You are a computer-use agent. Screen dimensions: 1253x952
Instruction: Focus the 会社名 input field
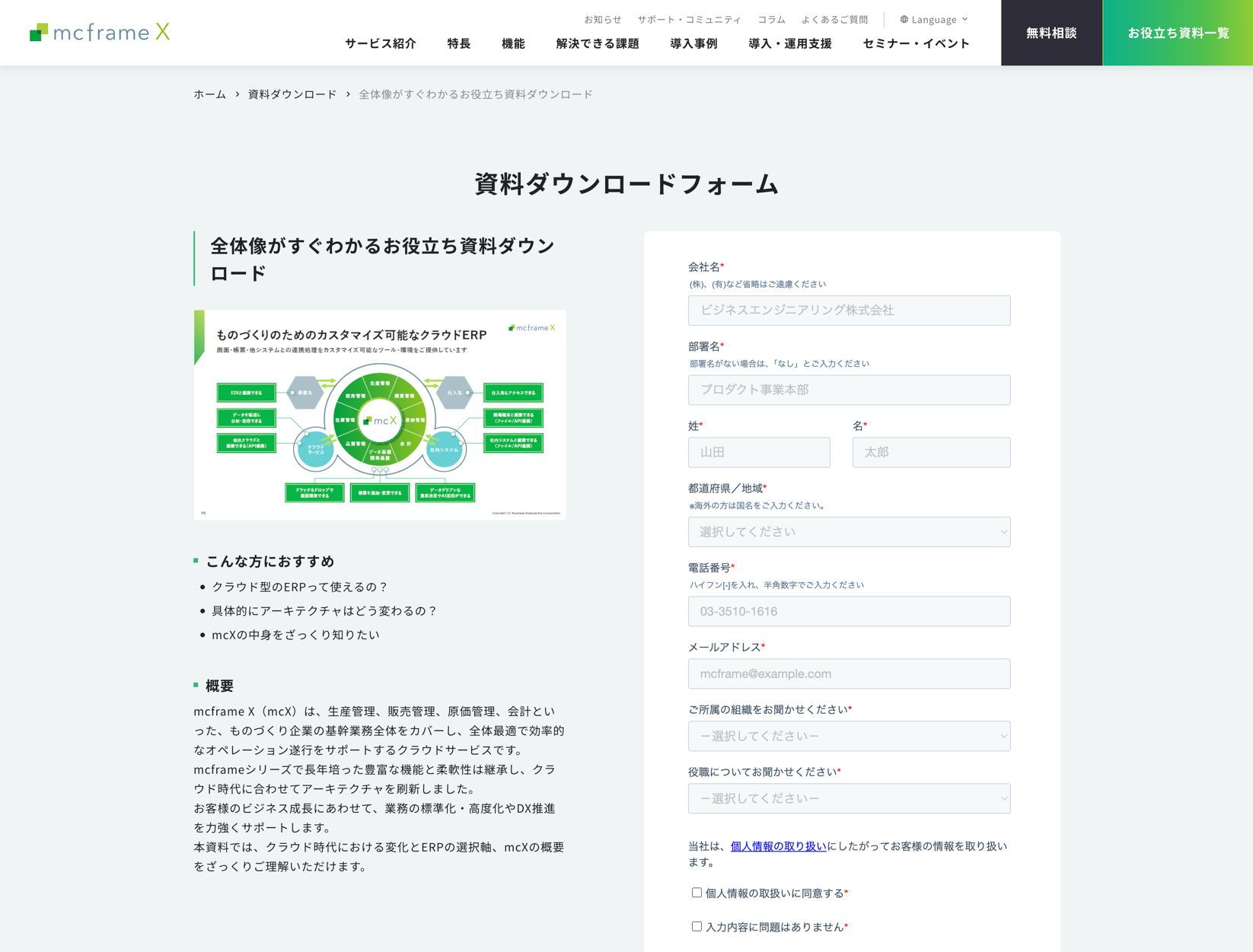coord(849,310)
